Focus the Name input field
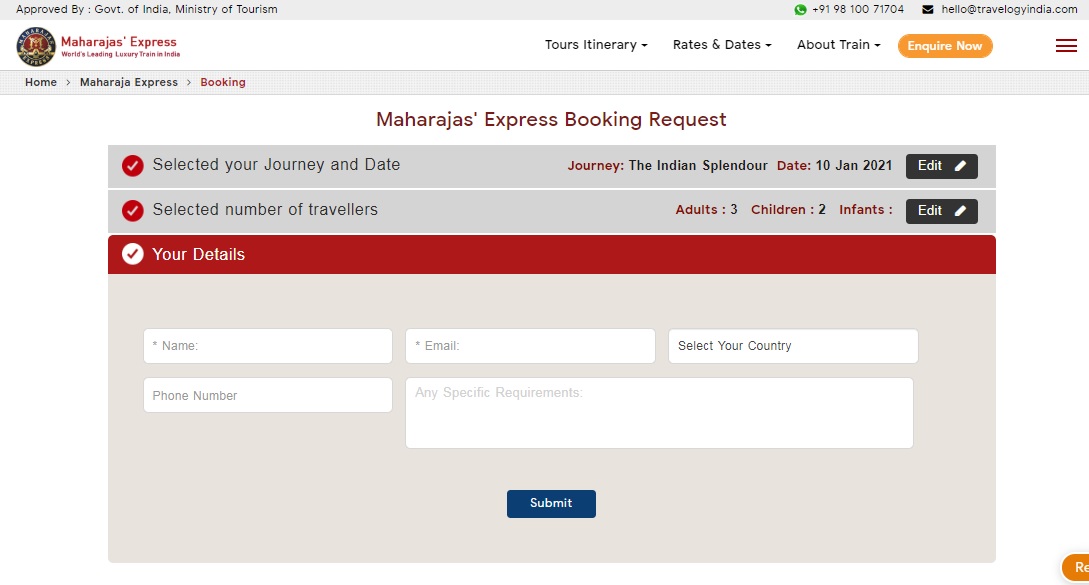This screenshot has height=585, width=1089. pos(267,346)
